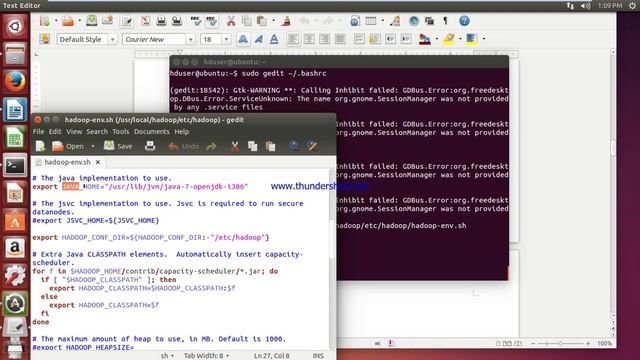Click the blue Help icon in Writer toolbar

click(x=464, y=21)
